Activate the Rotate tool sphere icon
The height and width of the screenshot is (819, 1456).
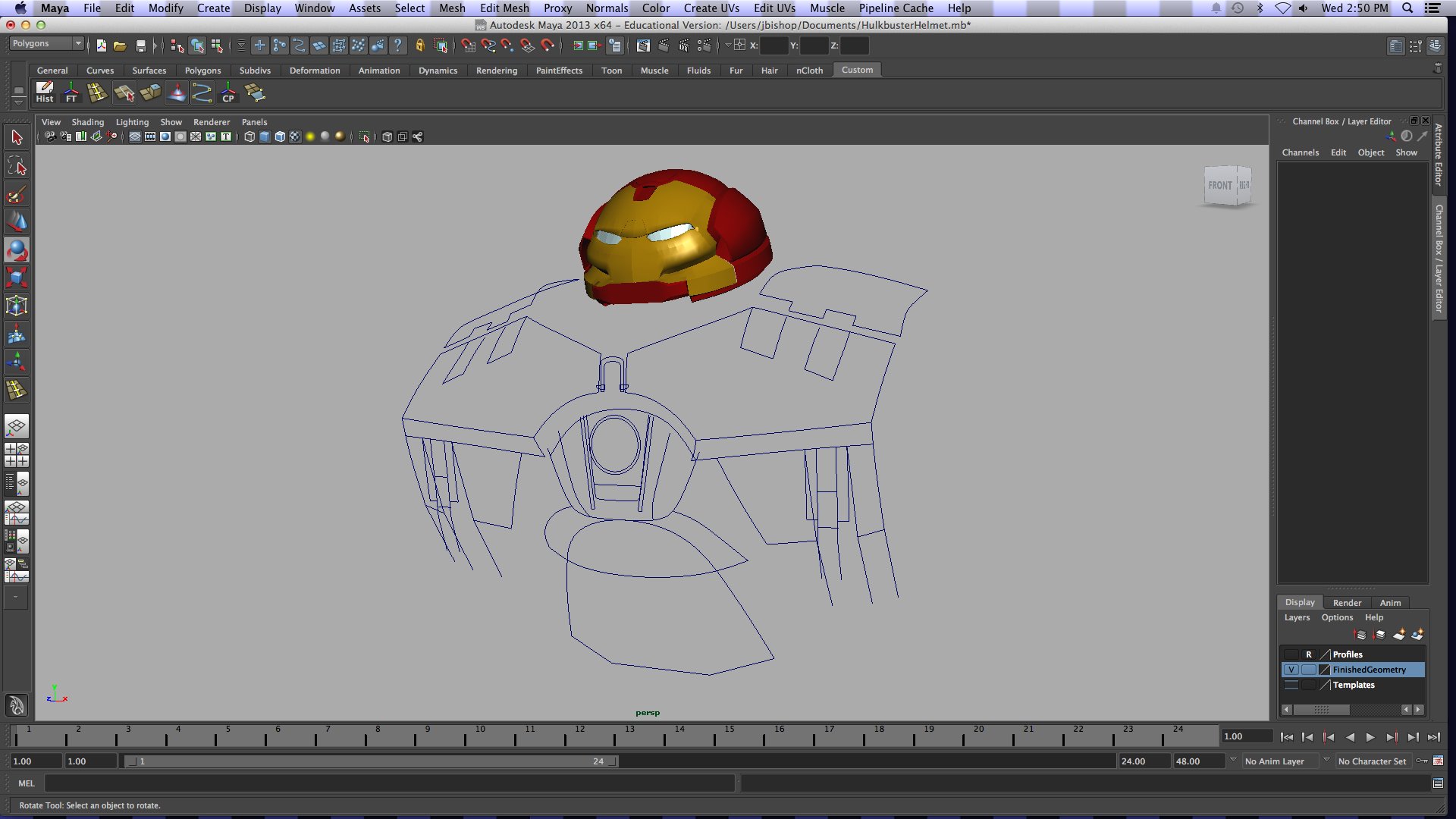17,249
